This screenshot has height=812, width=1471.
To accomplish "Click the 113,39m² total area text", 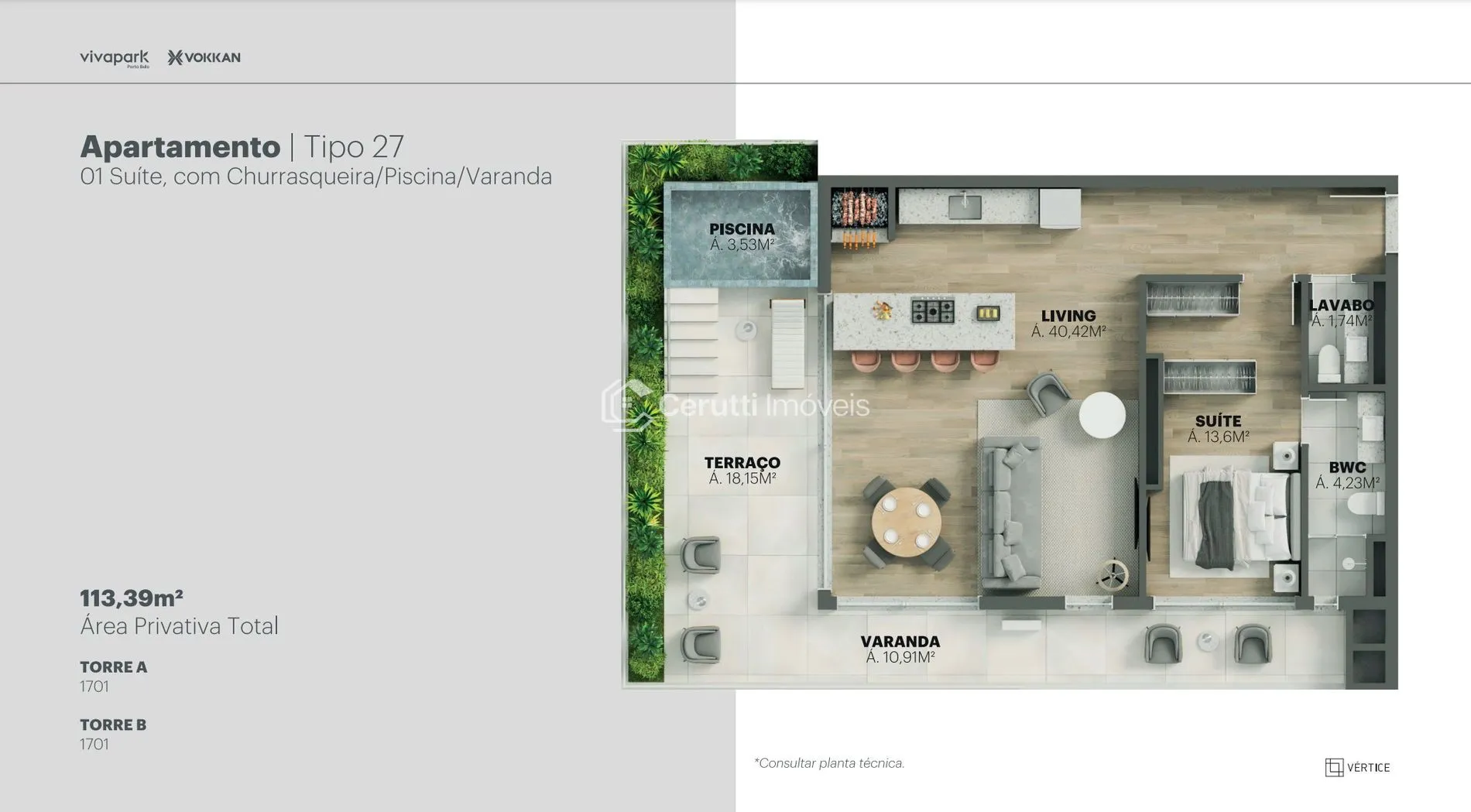I will pyautogui.click(x=132, y=598).
